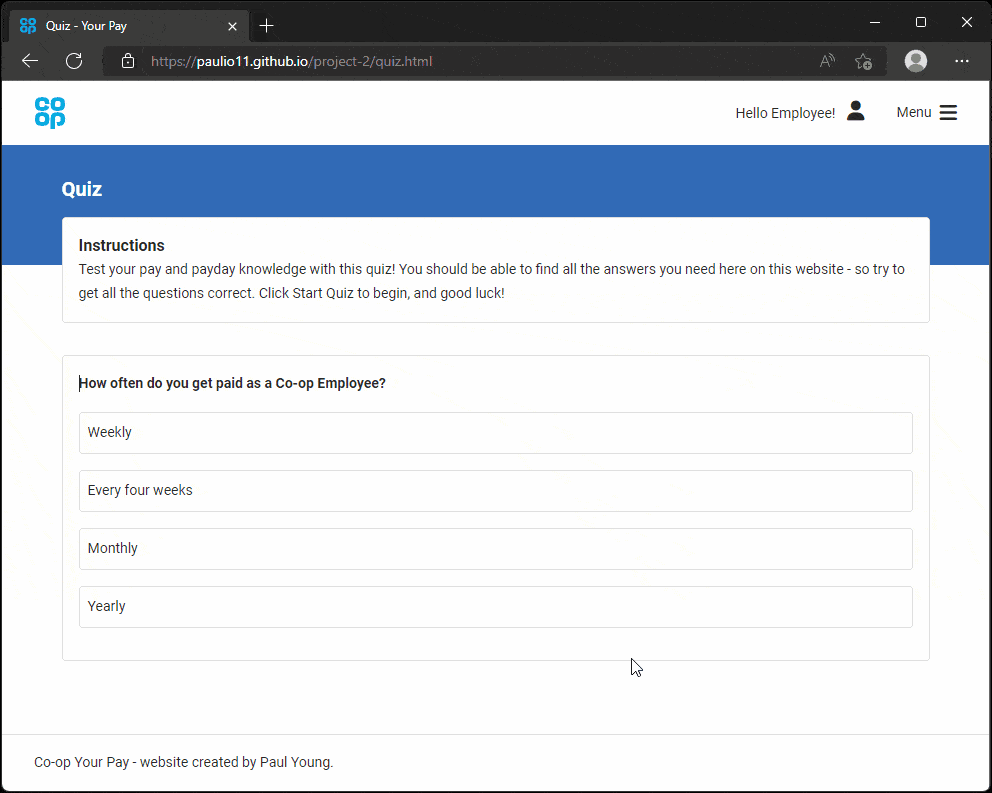992x793 pixels.
Task: Click the browser back arrow
Action: (x=30, y=61)
